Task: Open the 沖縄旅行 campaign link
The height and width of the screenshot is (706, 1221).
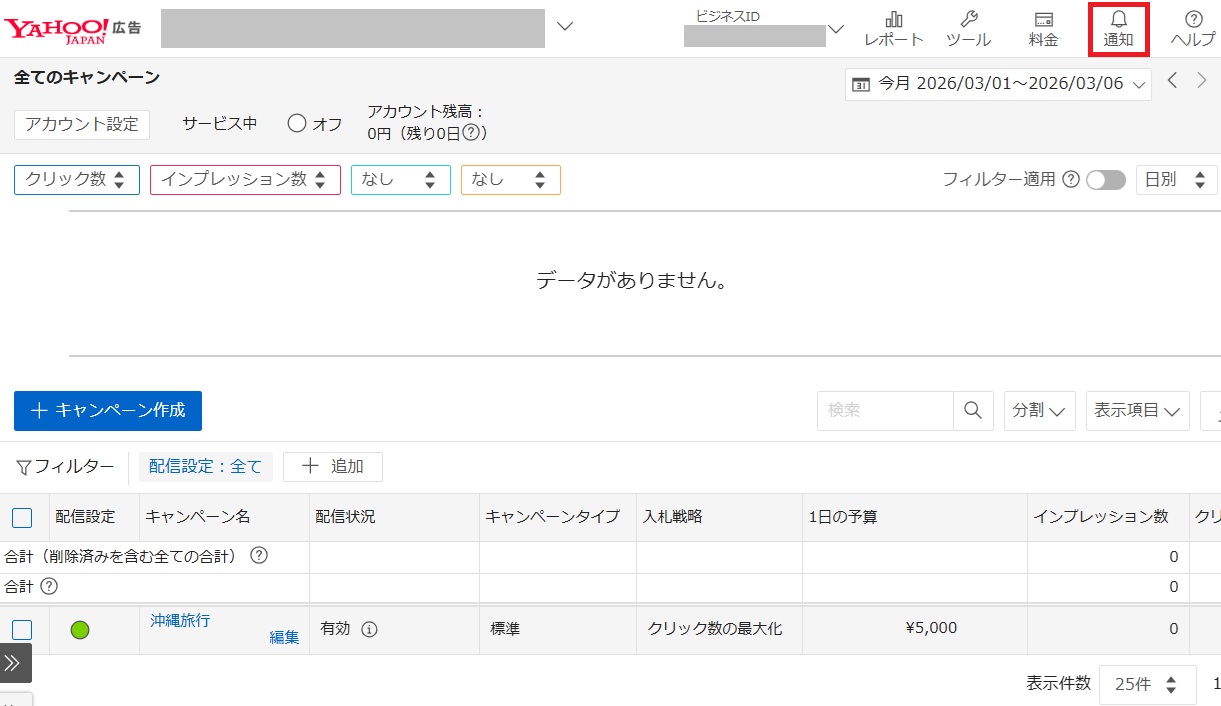Action: click(180, 621)
